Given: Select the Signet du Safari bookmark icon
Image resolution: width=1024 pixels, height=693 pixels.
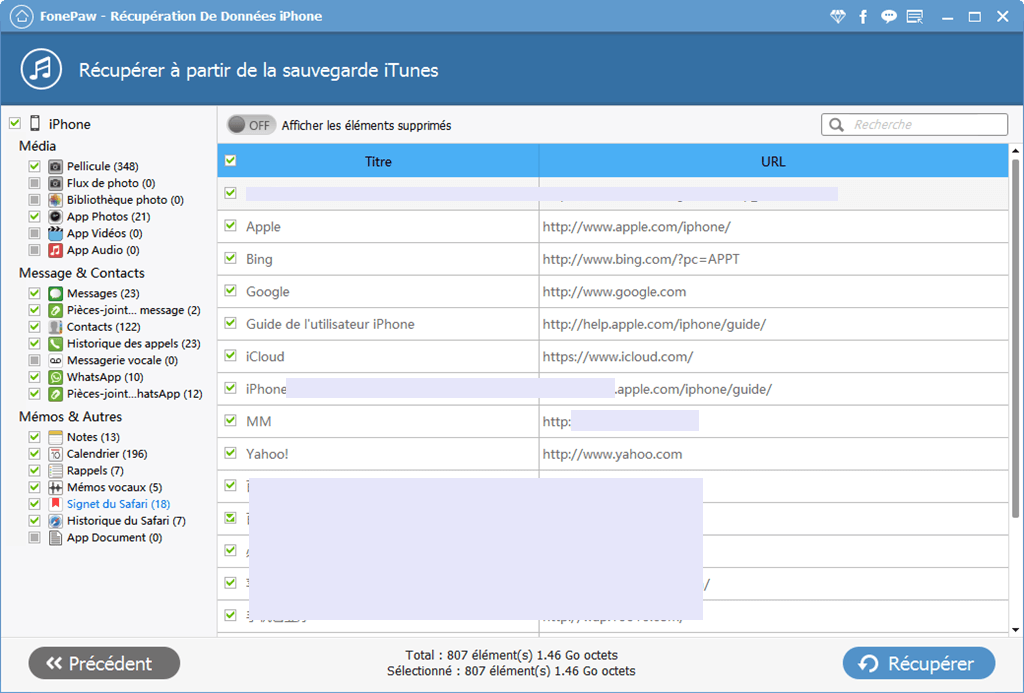Looking at the screenshot, I should (x=56, y=504).
